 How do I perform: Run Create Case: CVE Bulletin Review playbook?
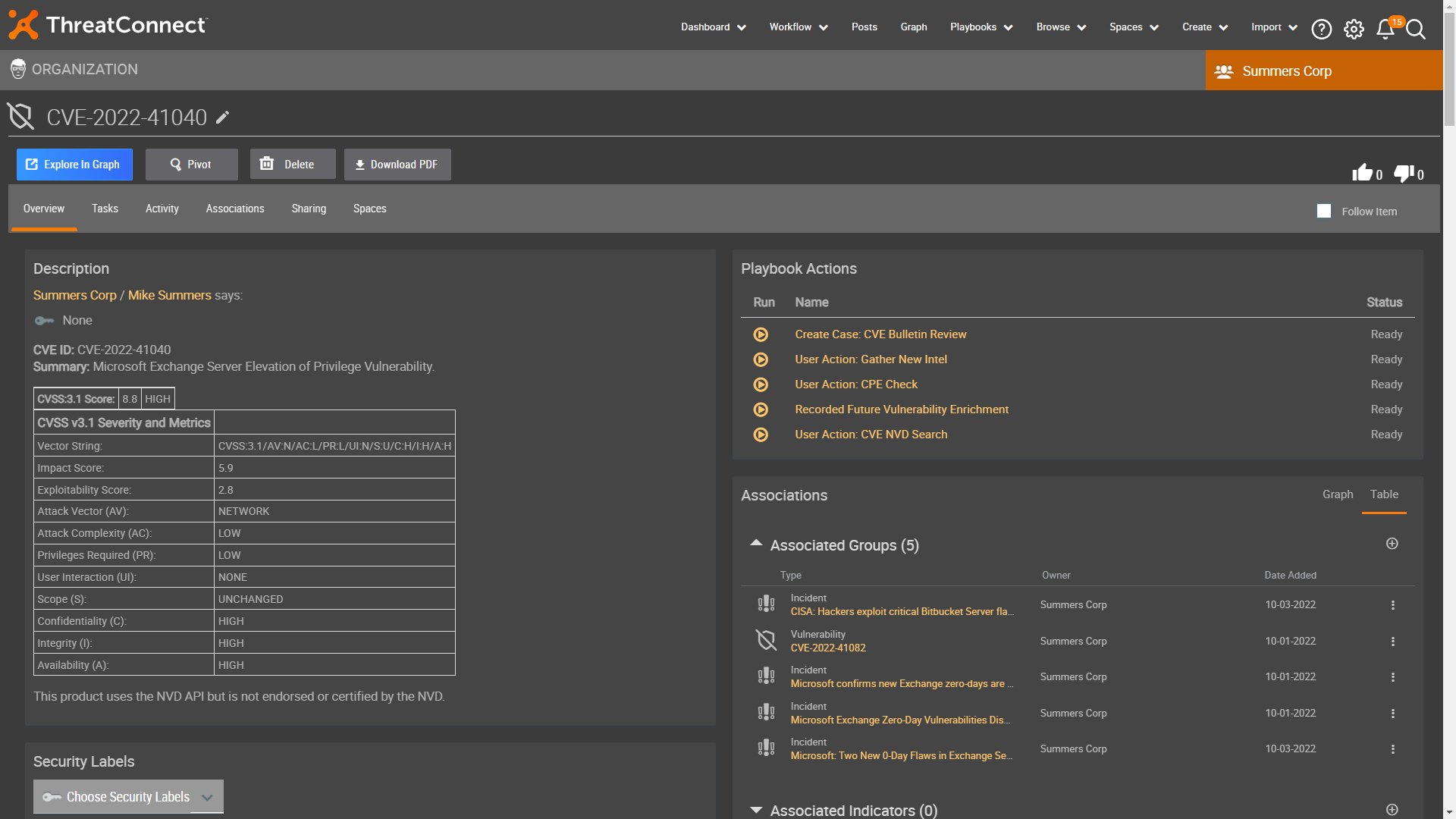pos(761,334)
